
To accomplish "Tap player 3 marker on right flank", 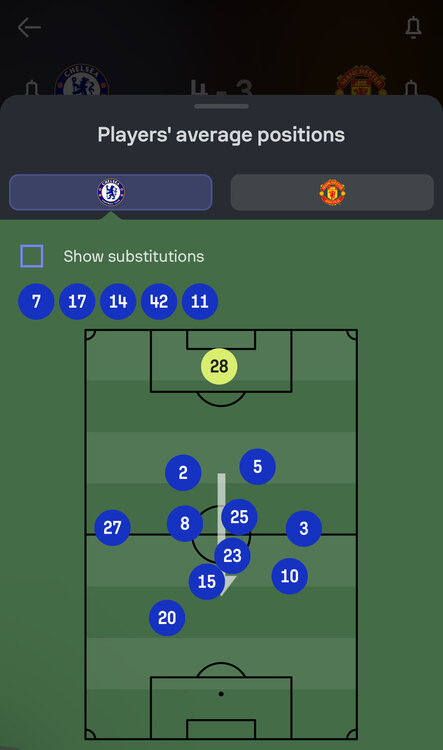I will point(304,528).
